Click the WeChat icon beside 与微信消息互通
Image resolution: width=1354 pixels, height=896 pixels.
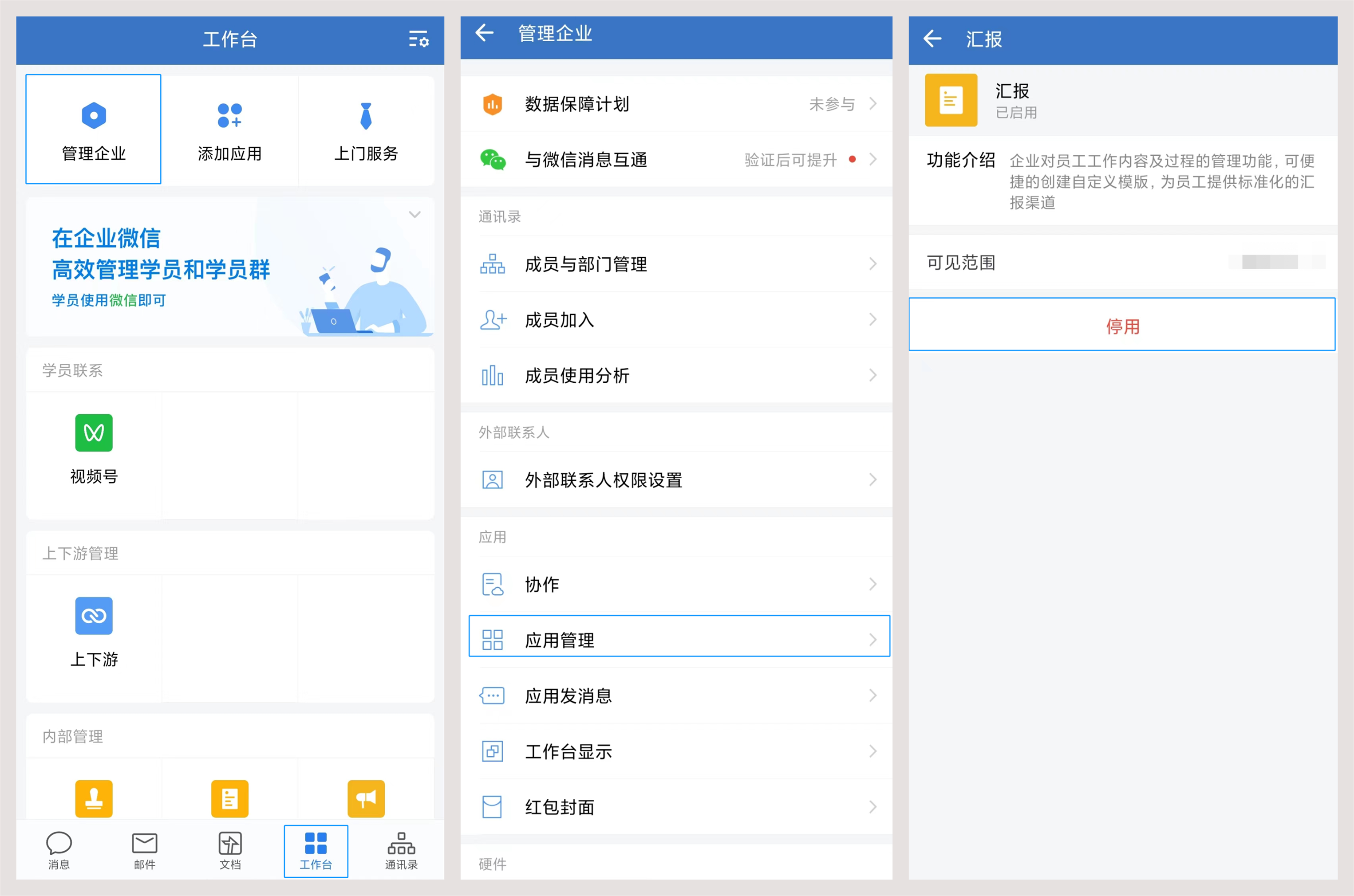493,159
